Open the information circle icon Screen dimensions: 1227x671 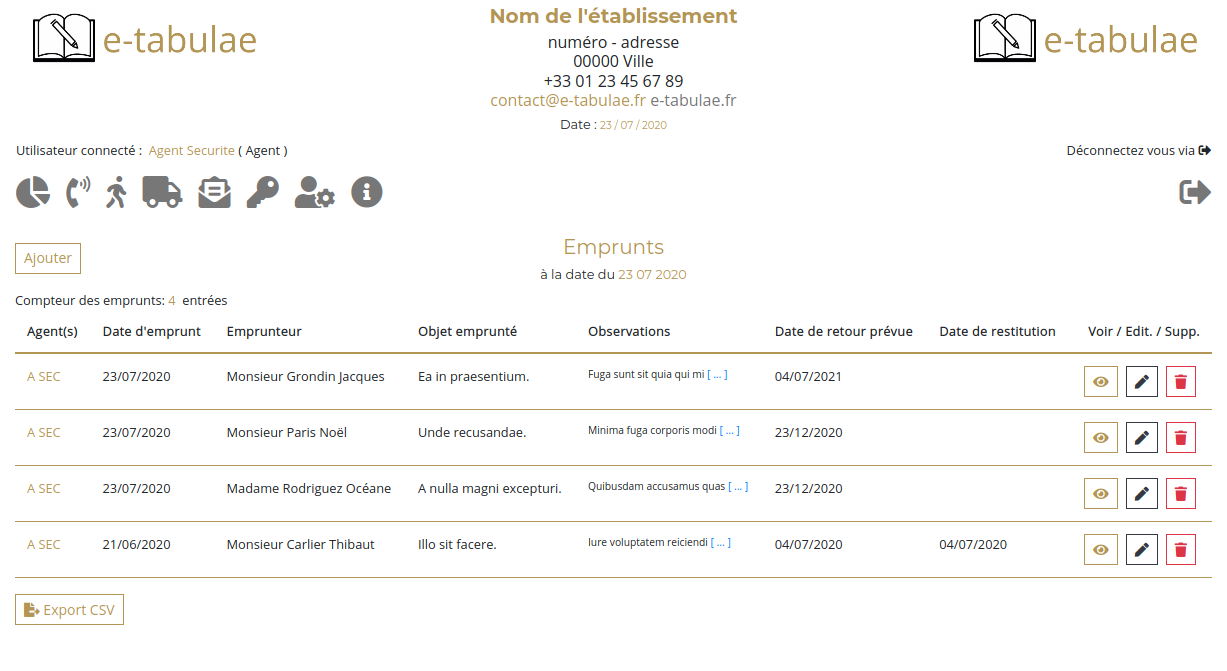click(367, 192)
